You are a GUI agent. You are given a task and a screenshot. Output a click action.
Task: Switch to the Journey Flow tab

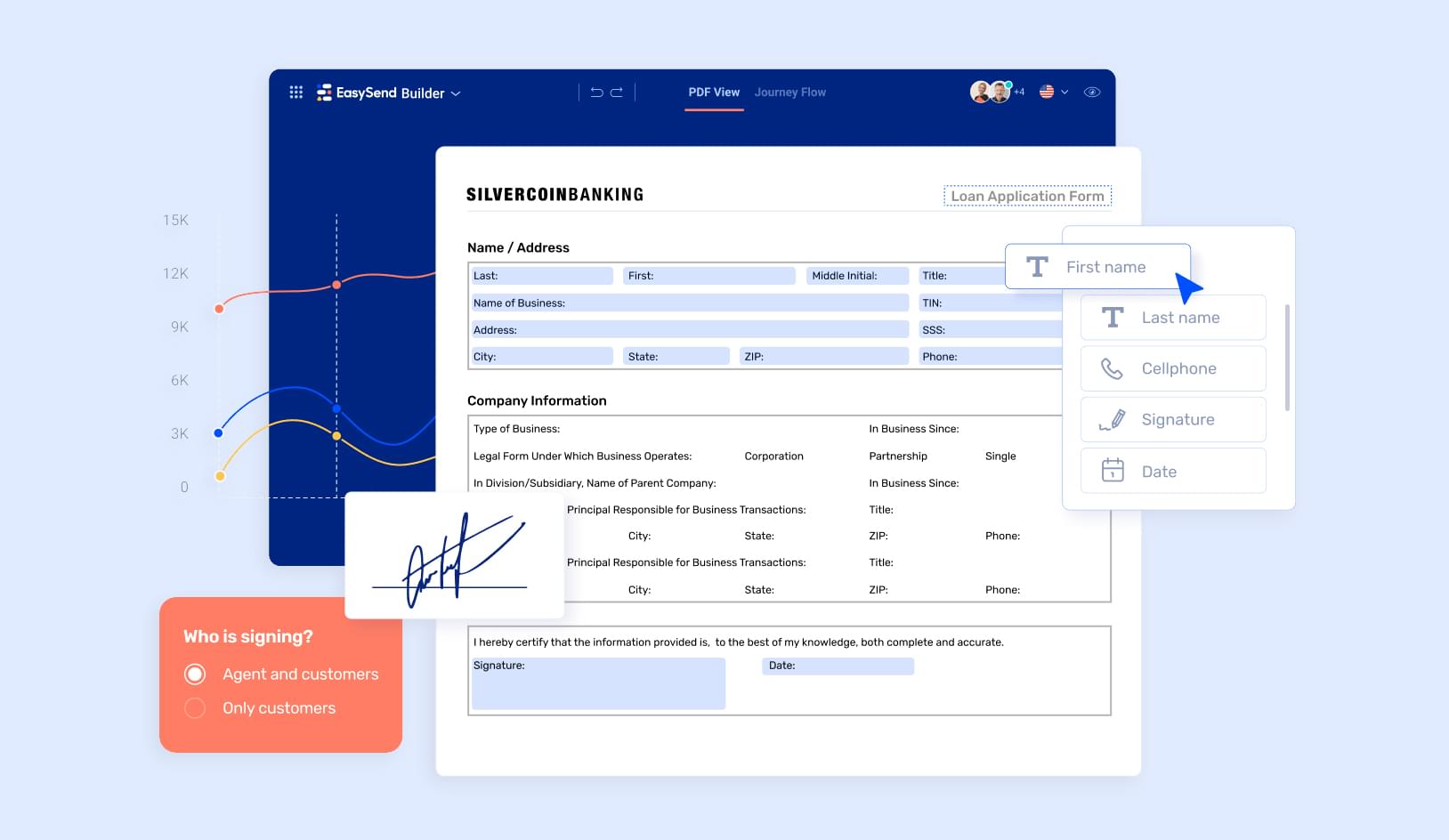click(x=790, y=93)
